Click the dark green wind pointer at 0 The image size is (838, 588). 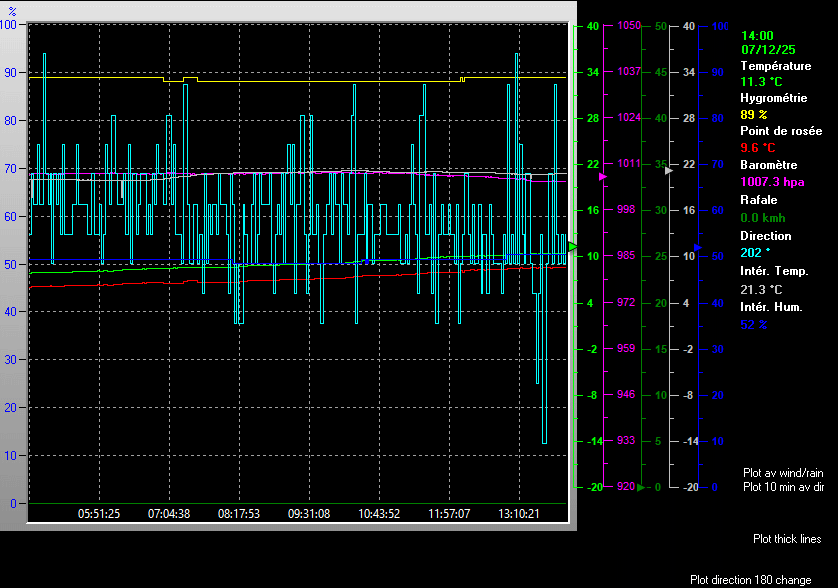pos(641,487)
